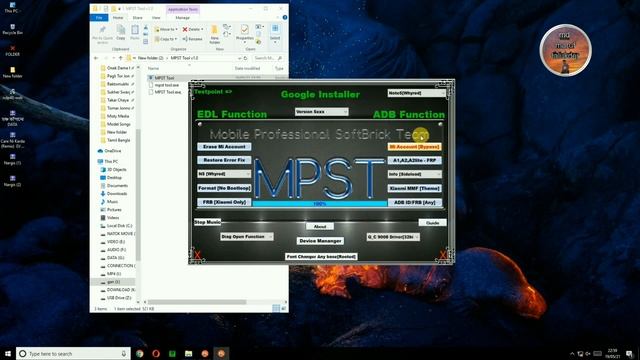The image size is (640, 360).
Task: Click the Rename icon in the ribbon
Action: coord(193,39)
